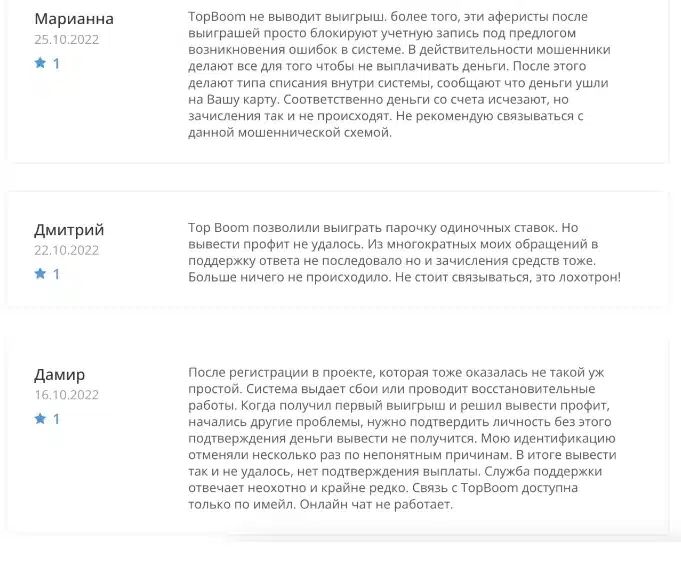Select the rating number 1 beside Дамир's star
Viewport: 681px width, 566px height.
56,419
